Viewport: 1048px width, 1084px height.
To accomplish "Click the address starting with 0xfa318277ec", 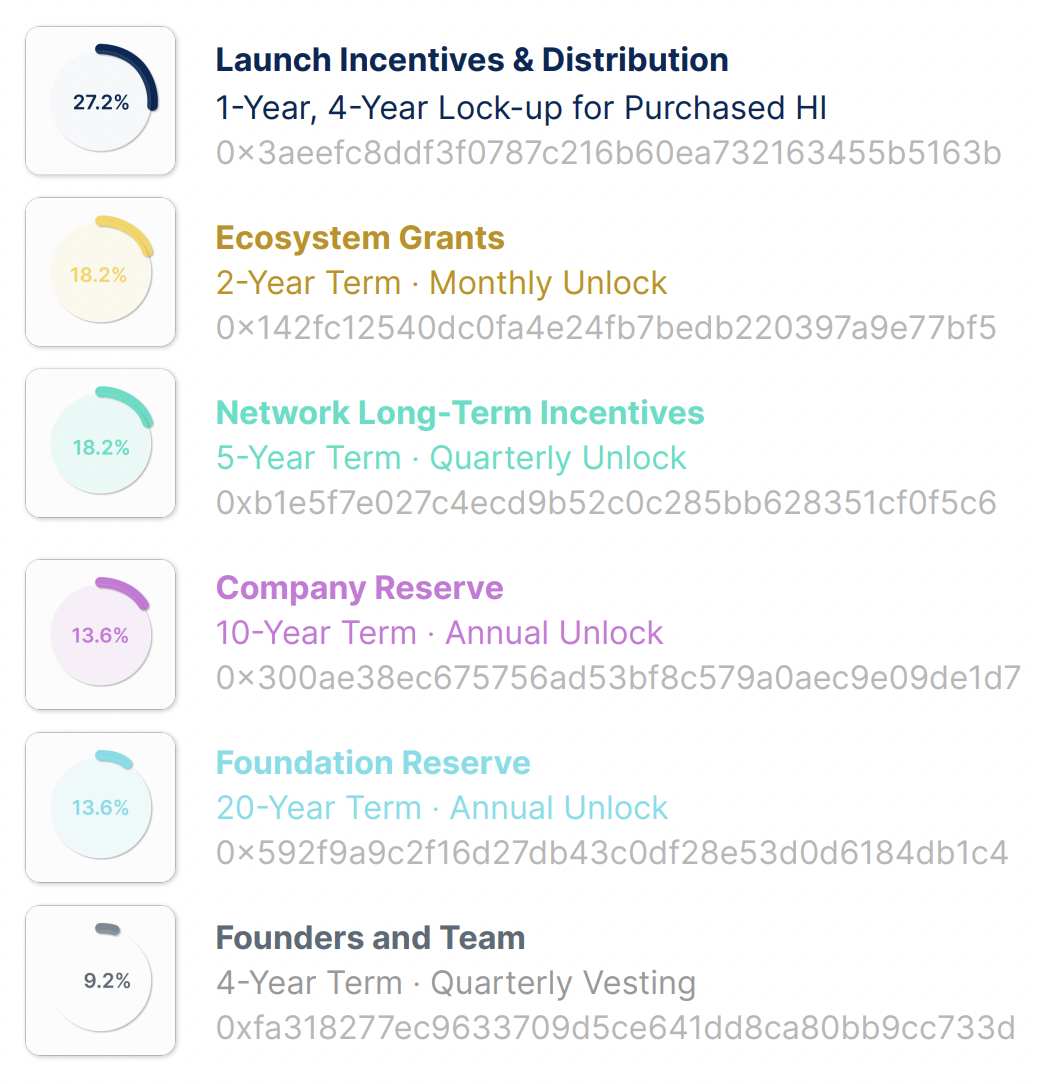I will point(615,1027).
